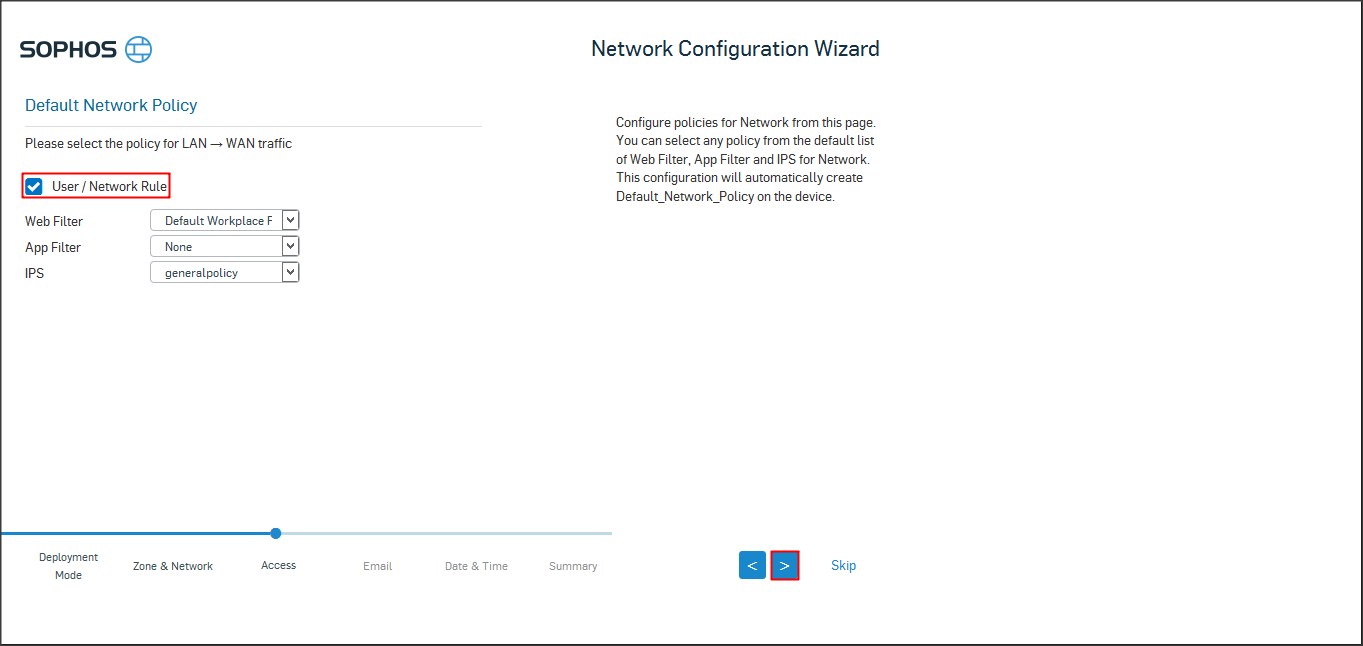Open the Date & Time step
This screenshot has height=646, width=1363.
(x=476, y=566)
